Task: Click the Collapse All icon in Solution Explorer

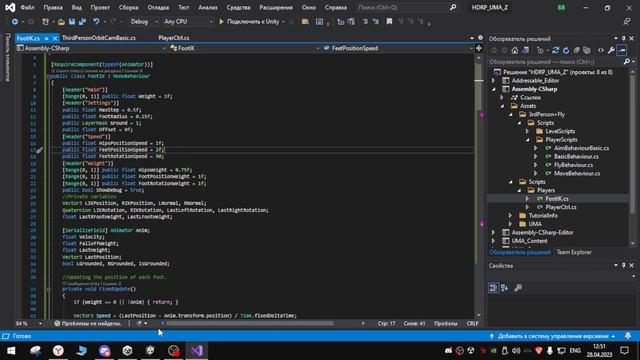Action: 576,50
